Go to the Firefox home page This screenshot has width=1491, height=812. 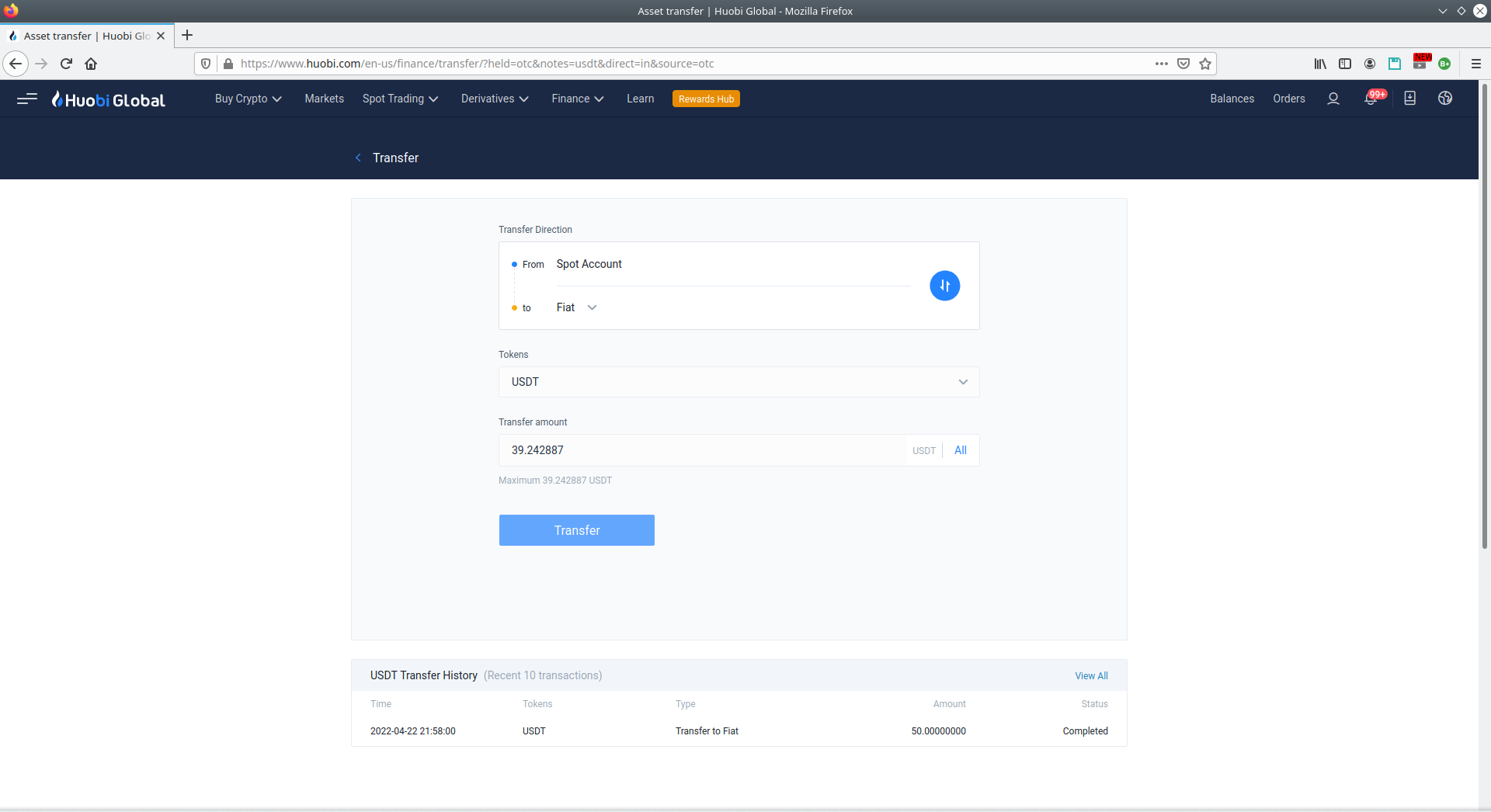pos(91,64)
